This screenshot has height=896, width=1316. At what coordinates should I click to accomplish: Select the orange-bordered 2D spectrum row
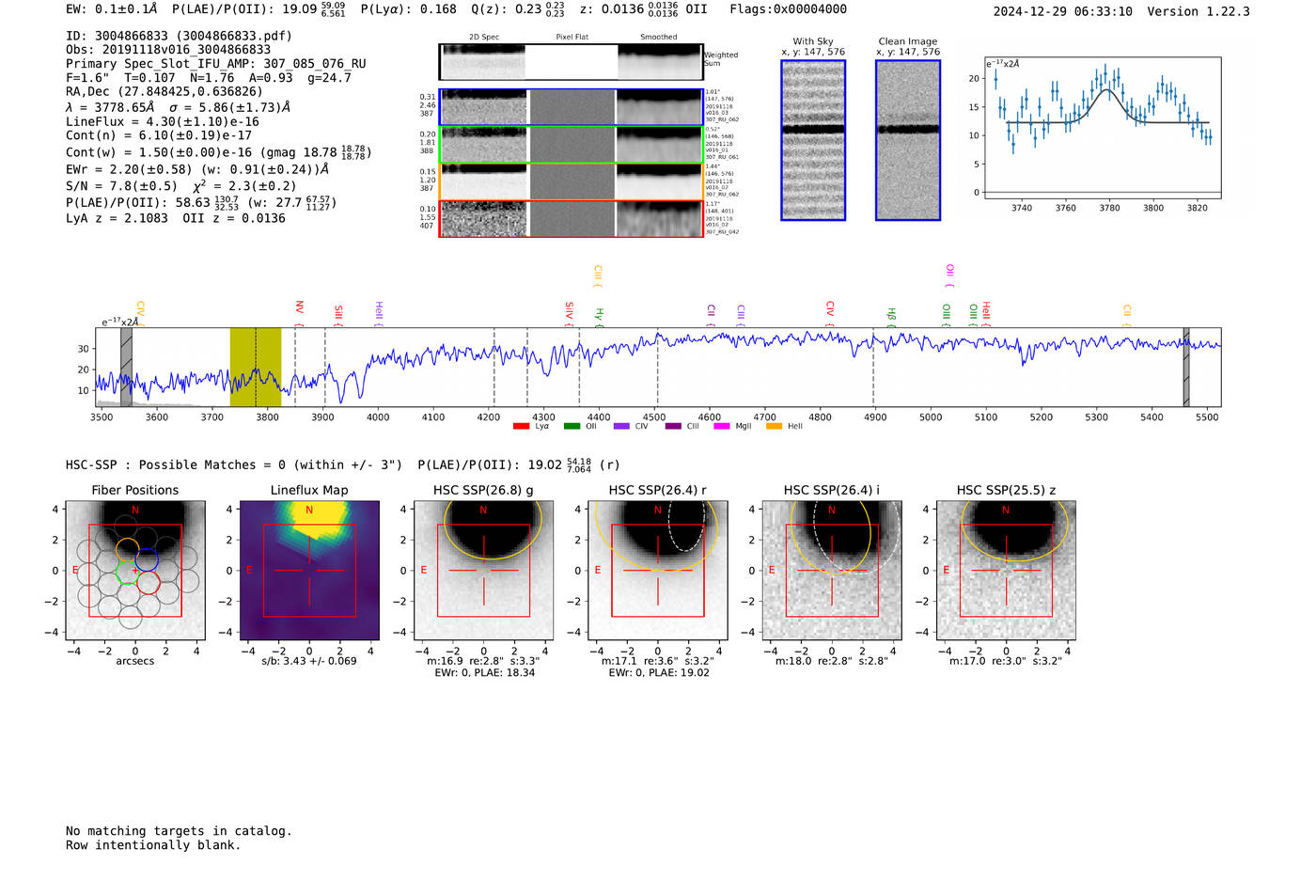tap(571, 181)
